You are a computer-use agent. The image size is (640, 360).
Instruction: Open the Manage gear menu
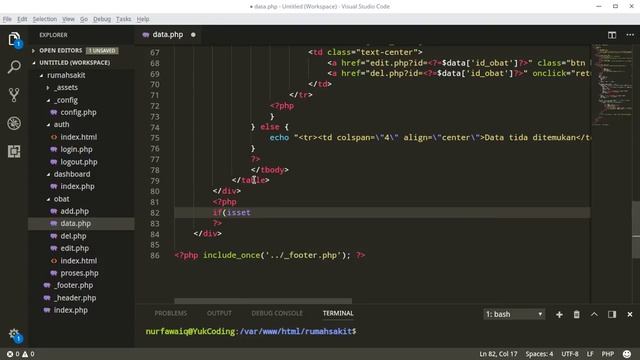tap(14, 335)
